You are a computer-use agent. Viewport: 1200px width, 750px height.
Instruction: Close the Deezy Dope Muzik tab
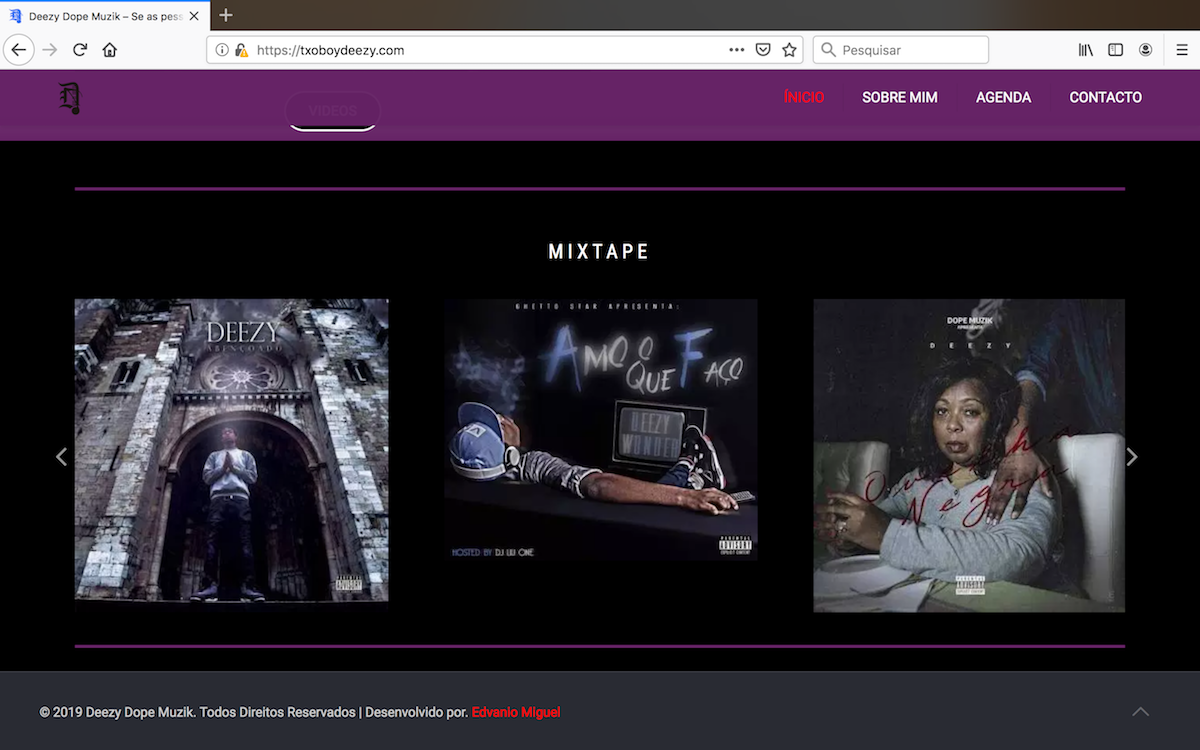tap(194, 16)
